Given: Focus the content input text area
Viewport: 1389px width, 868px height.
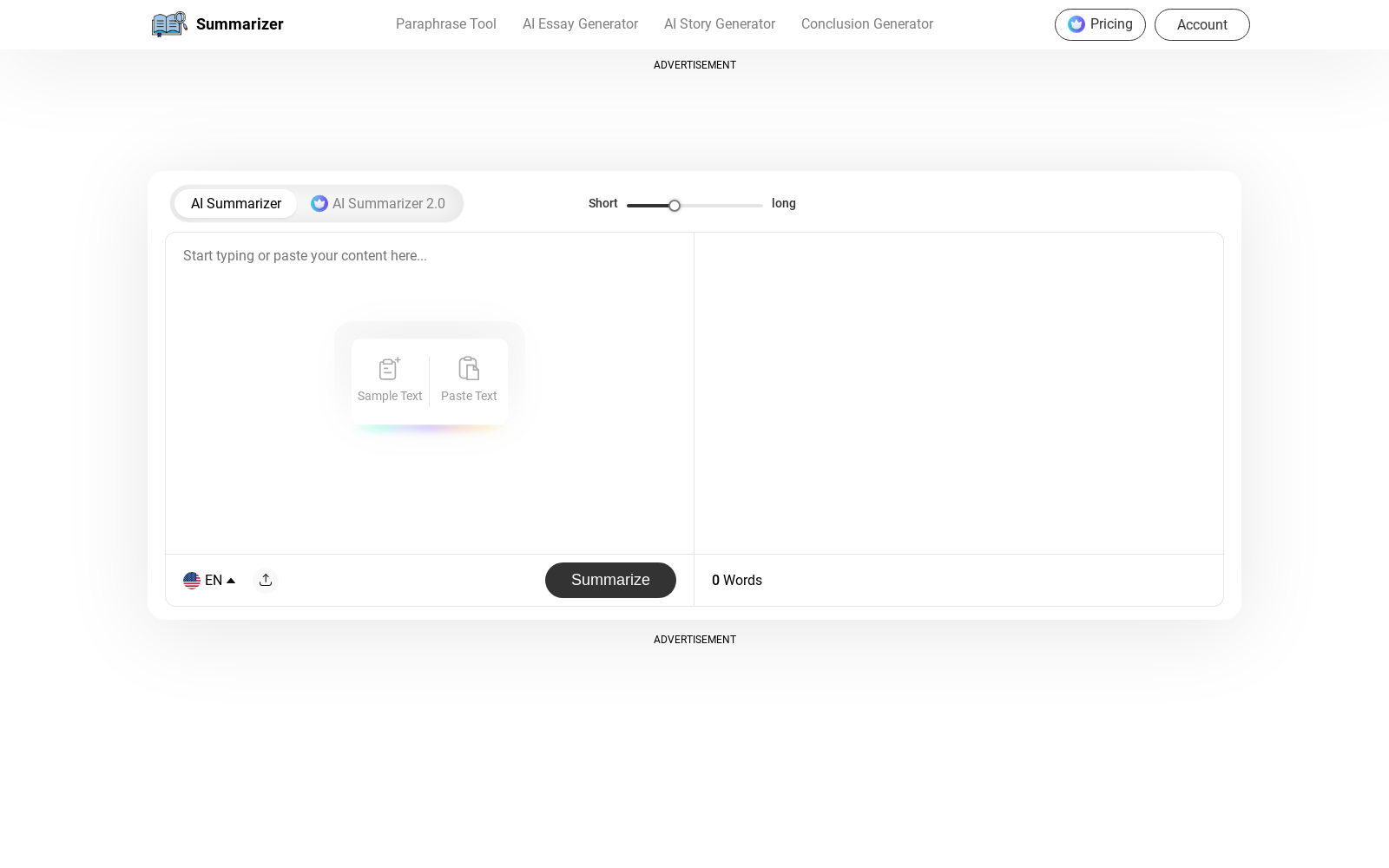Looking at the screenshot, I should [x=430, y=393].
